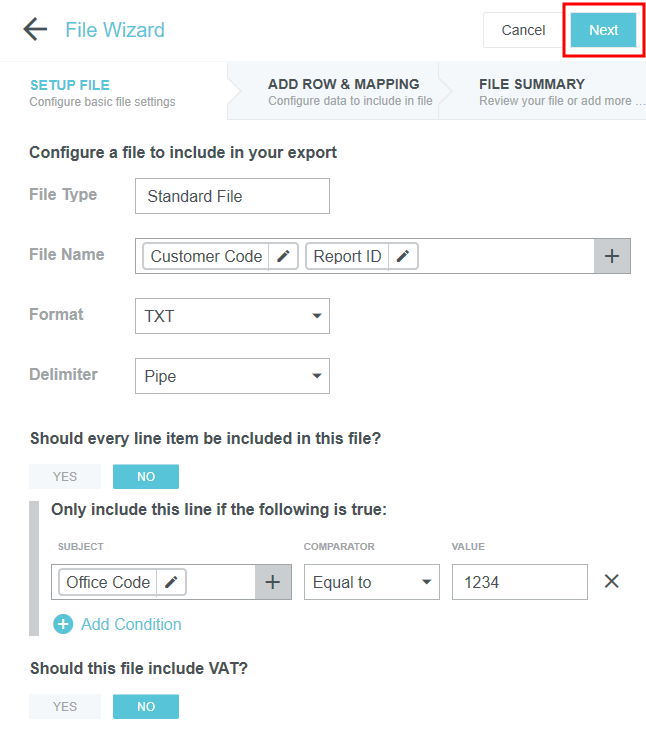The width and height of the screenshot is (646, 729).
Task: Edit the Report ID token pencil icon
Action: 403,256
